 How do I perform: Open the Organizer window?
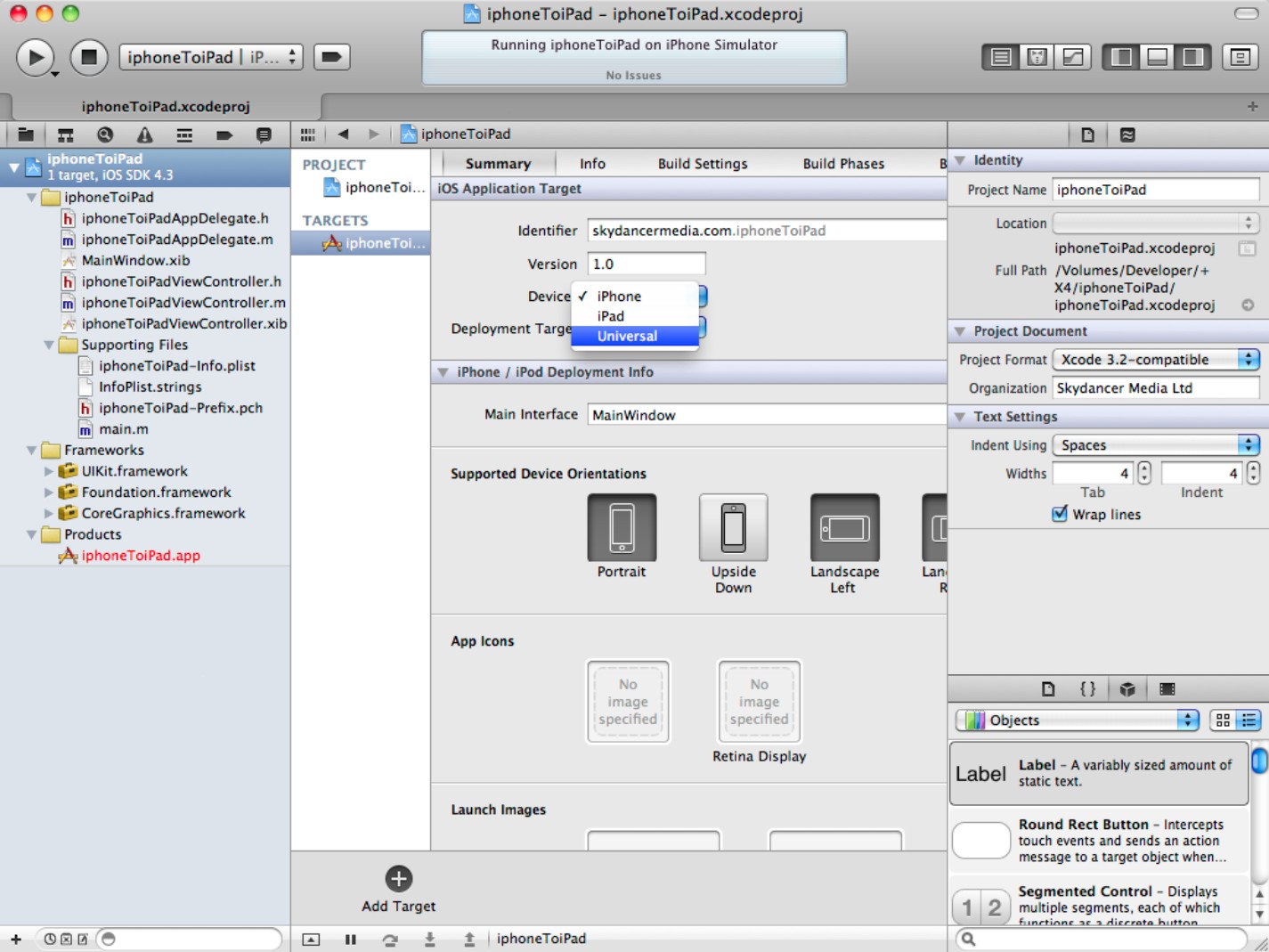(1240, 57)
